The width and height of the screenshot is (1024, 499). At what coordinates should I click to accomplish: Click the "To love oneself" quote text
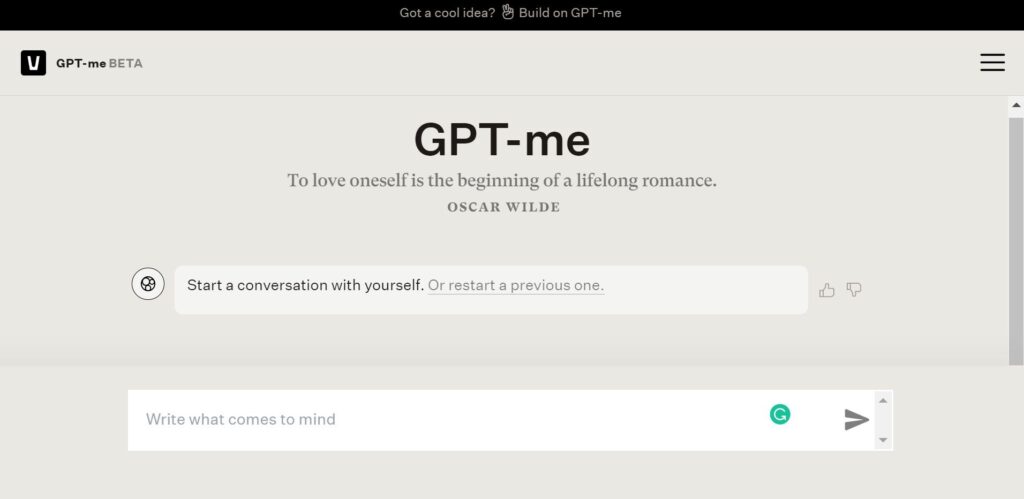point(502,181)
